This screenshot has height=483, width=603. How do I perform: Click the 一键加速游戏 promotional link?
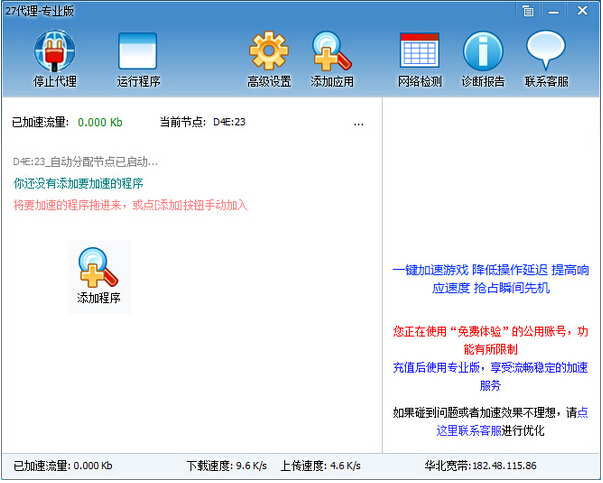[491, 278]
